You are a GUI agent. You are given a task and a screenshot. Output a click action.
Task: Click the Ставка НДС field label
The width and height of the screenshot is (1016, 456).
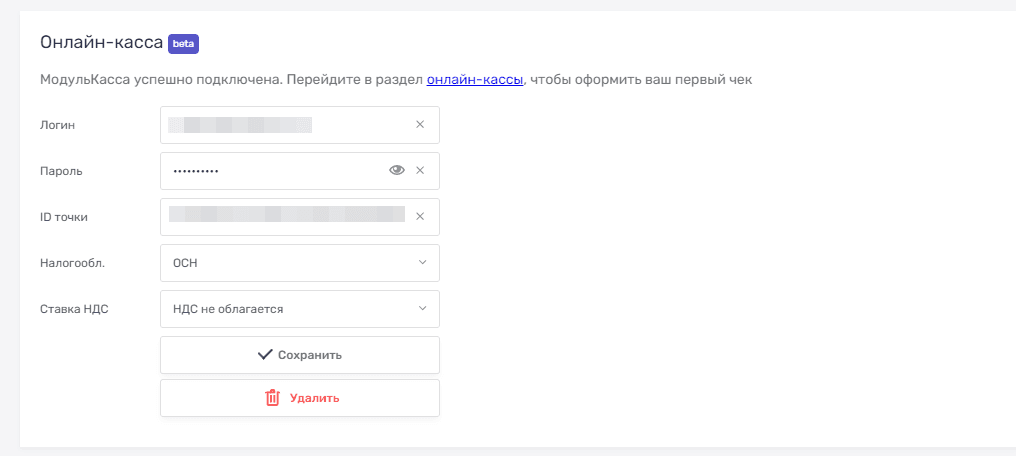(74, 309)
